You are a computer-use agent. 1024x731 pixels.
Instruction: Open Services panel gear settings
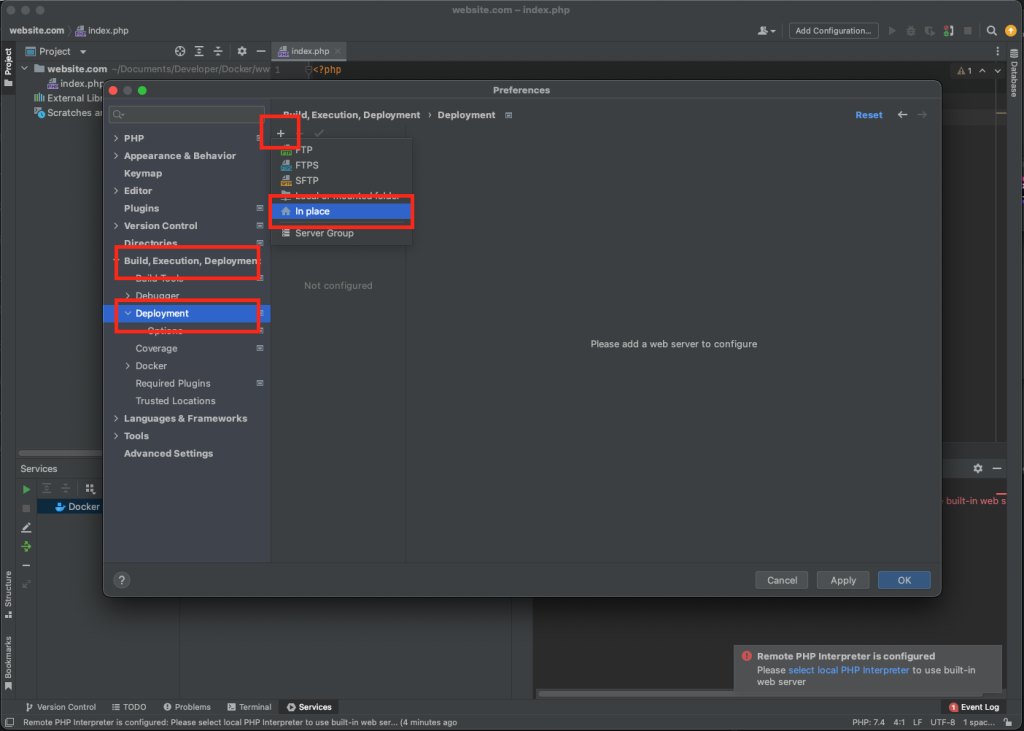pos(978,468)
